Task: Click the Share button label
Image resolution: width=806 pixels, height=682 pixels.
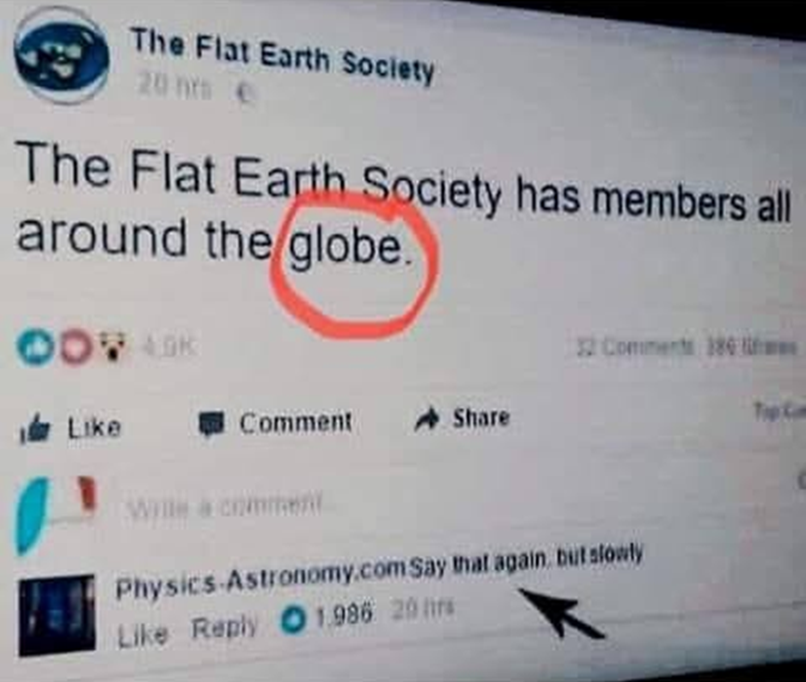Action: (481, 417)
